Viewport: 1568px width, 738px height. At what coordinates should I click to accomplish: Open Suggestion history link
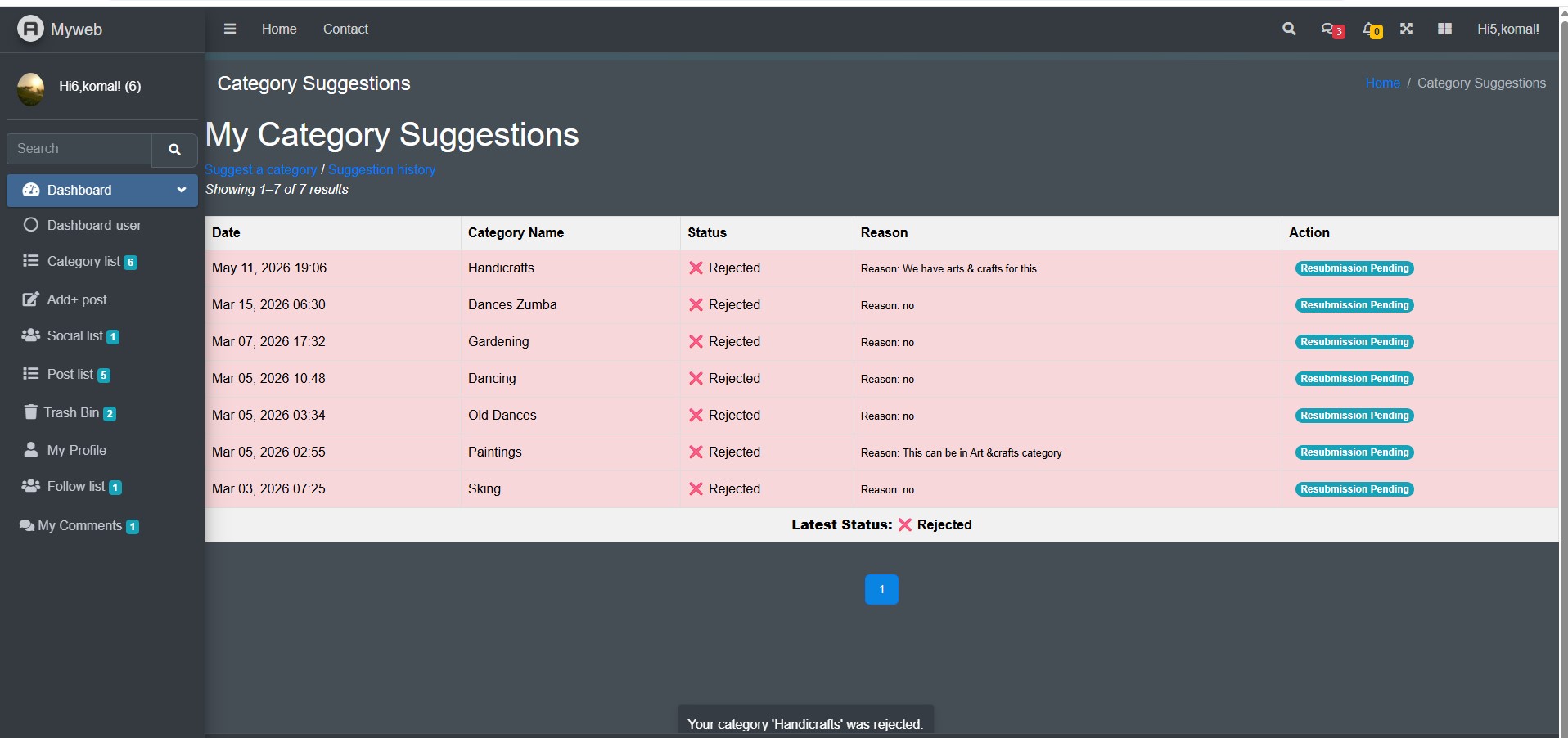click(381, 169)
